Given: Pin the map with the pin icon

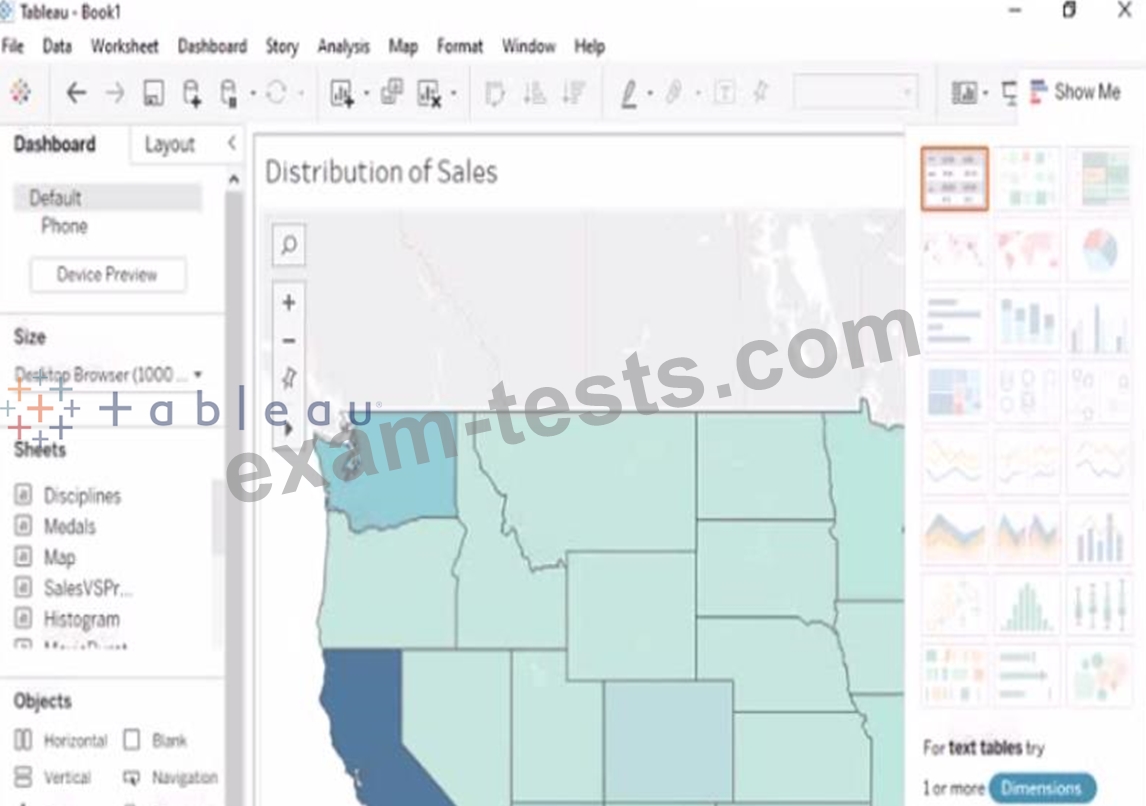Looking at the screenshot, I should [289, 378].
